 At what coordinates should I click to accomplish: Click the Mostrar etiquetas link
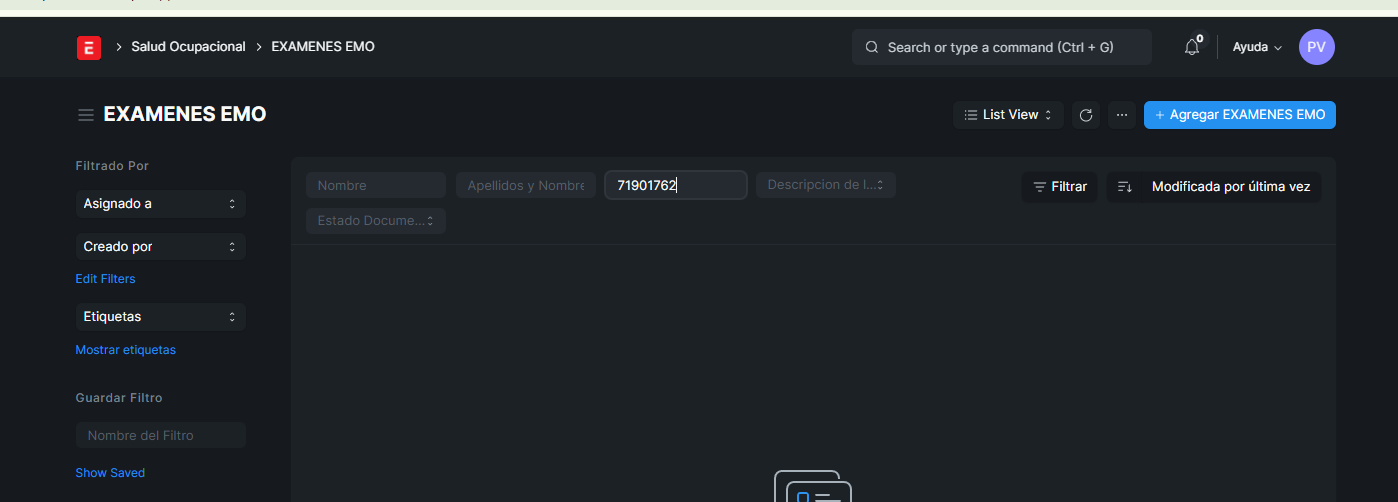pos(125,350)
